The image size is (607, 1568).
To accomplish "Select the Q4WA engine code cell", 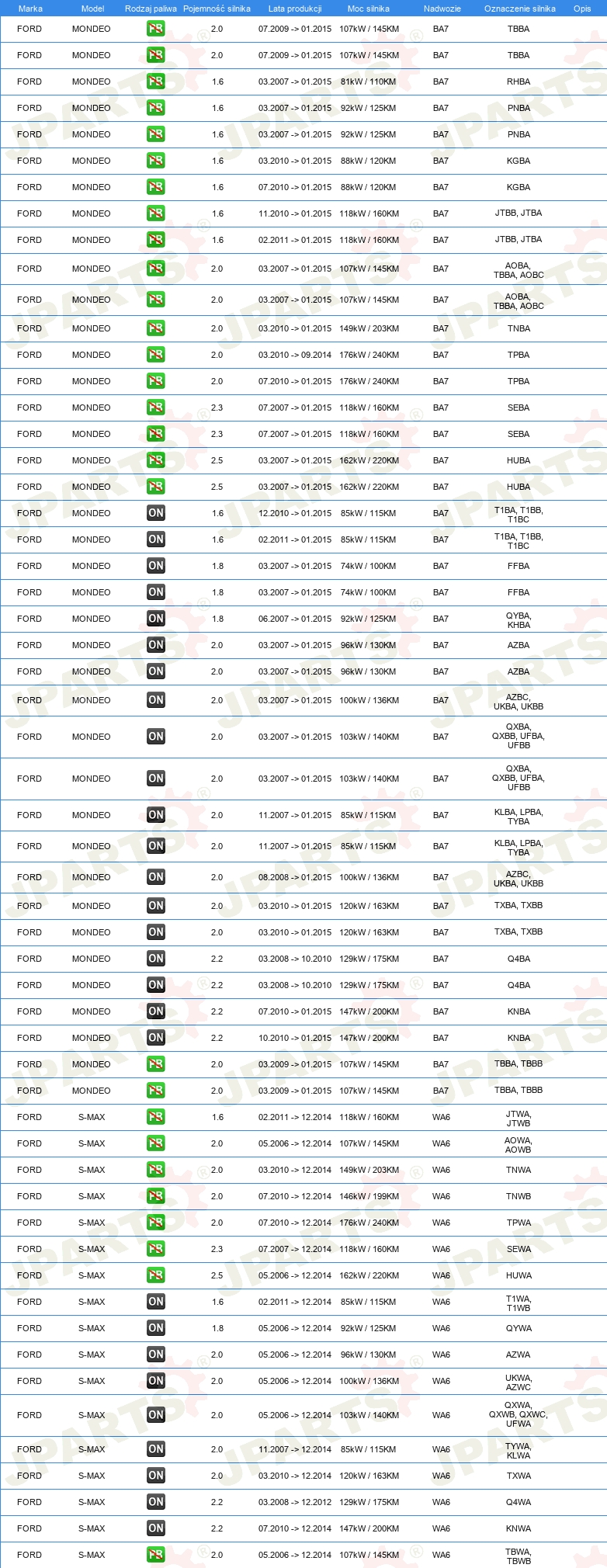I will (519, 1502).
